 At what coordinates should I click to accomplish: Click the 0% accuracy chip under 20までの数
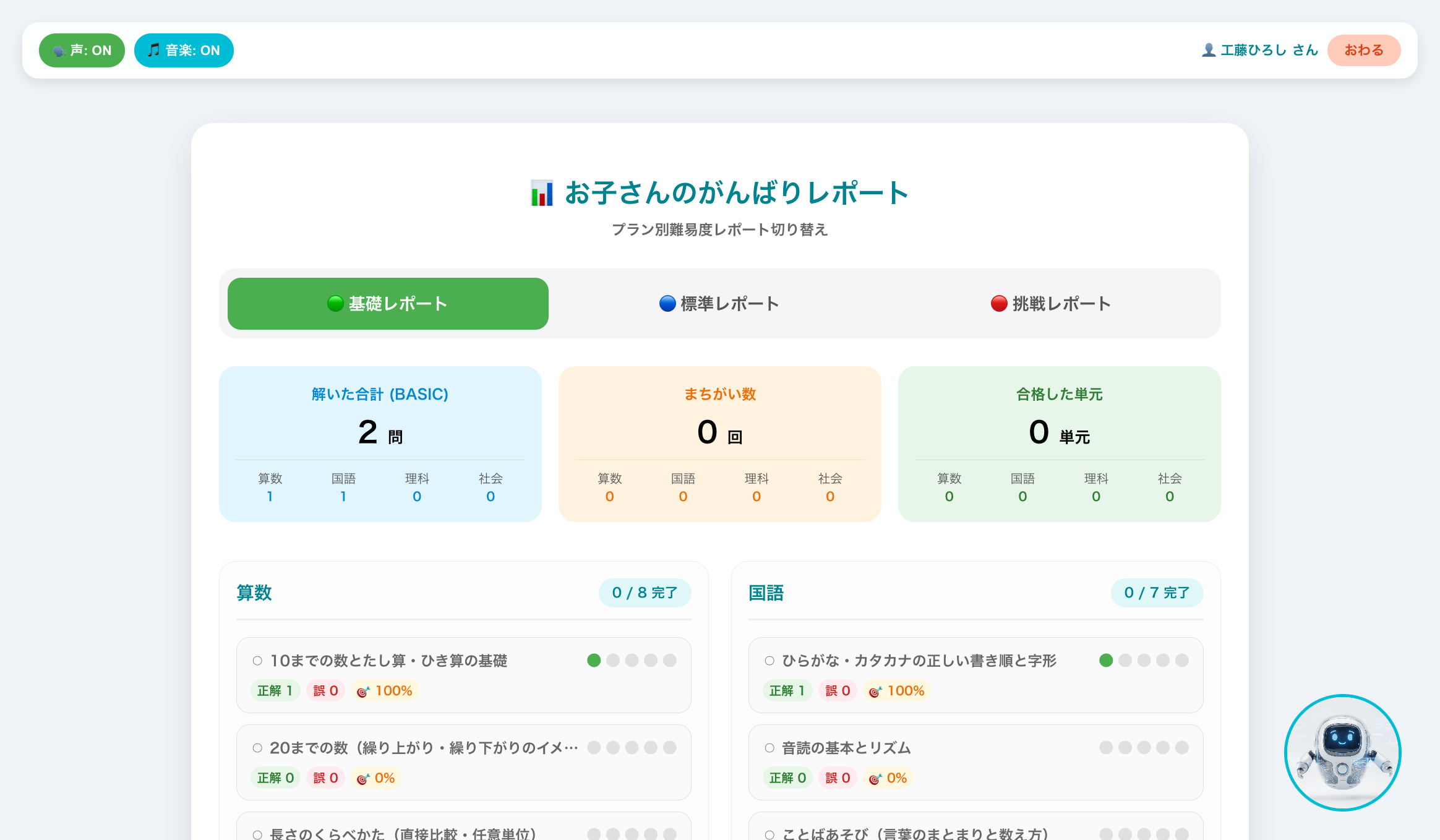coord(376,778)
